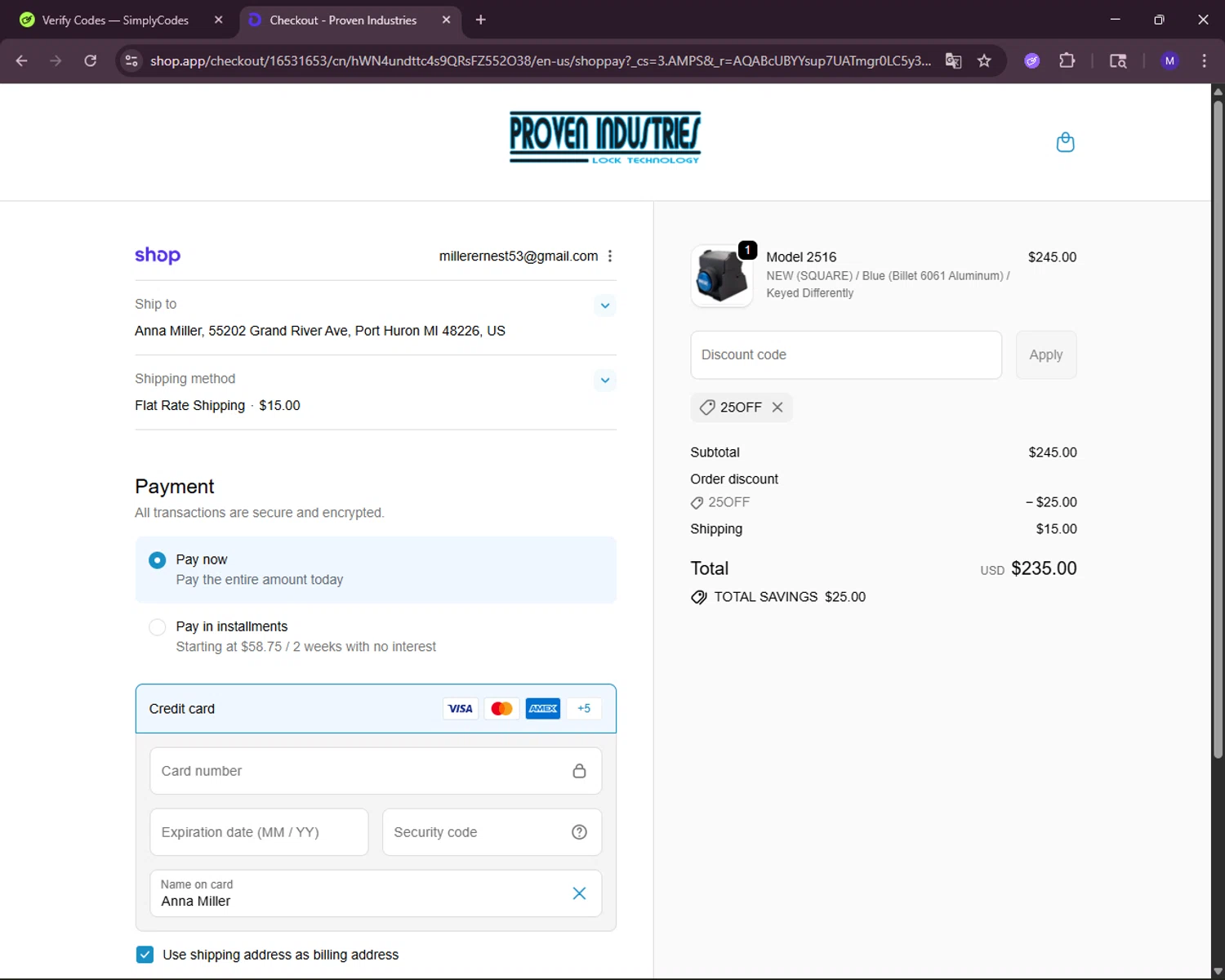Click the Anna Miller shipping address text
This screenshot has height=980, width=1225.
[x=320, y=331]
